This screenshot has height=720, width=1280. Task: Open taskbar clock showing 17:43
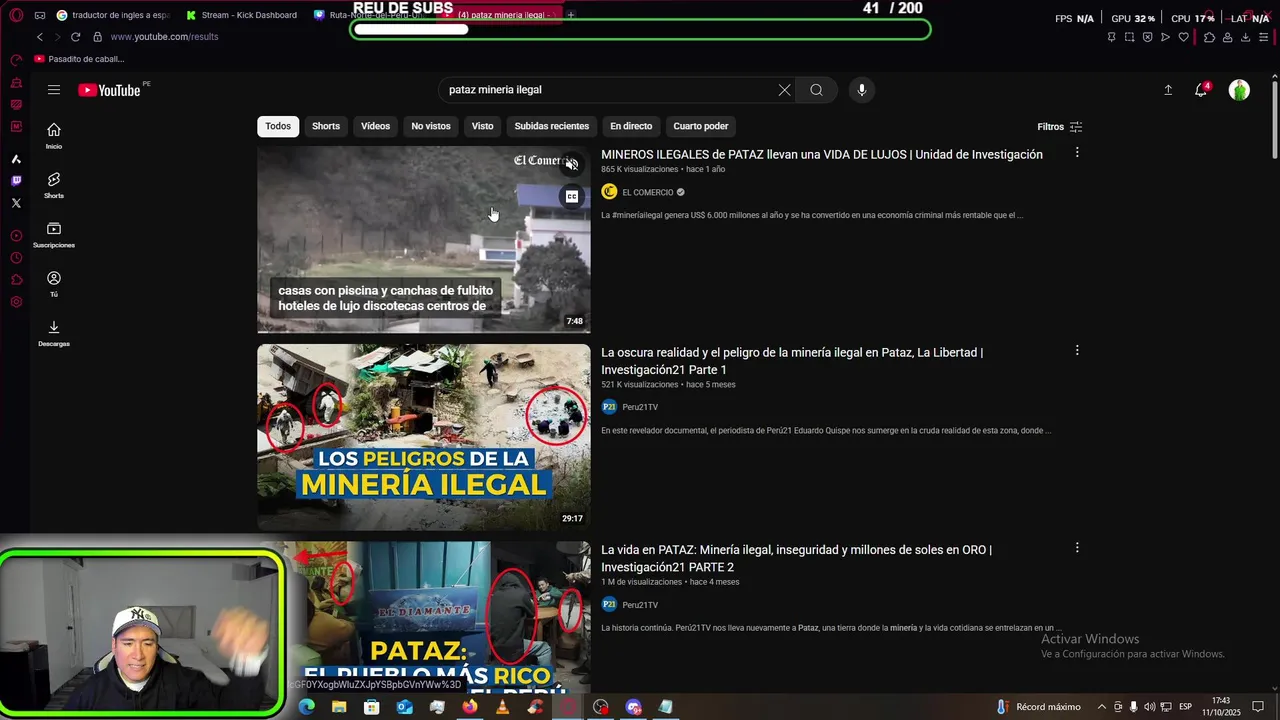click(x=1221, y=707)
